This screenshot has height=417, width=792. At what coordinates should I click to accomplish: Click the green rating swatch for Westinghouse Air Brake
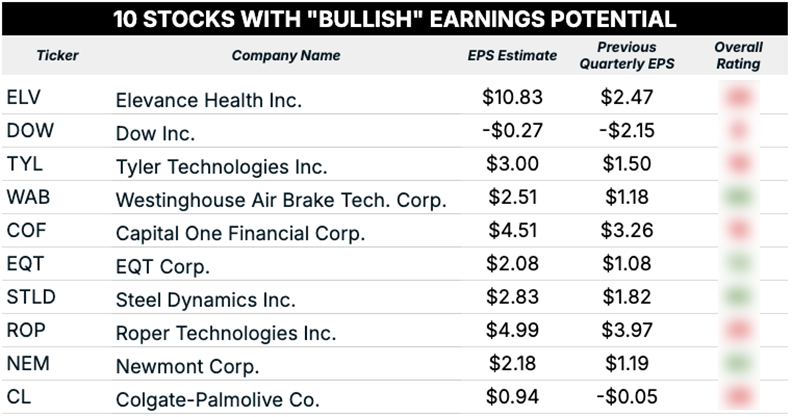click(739, 197)
